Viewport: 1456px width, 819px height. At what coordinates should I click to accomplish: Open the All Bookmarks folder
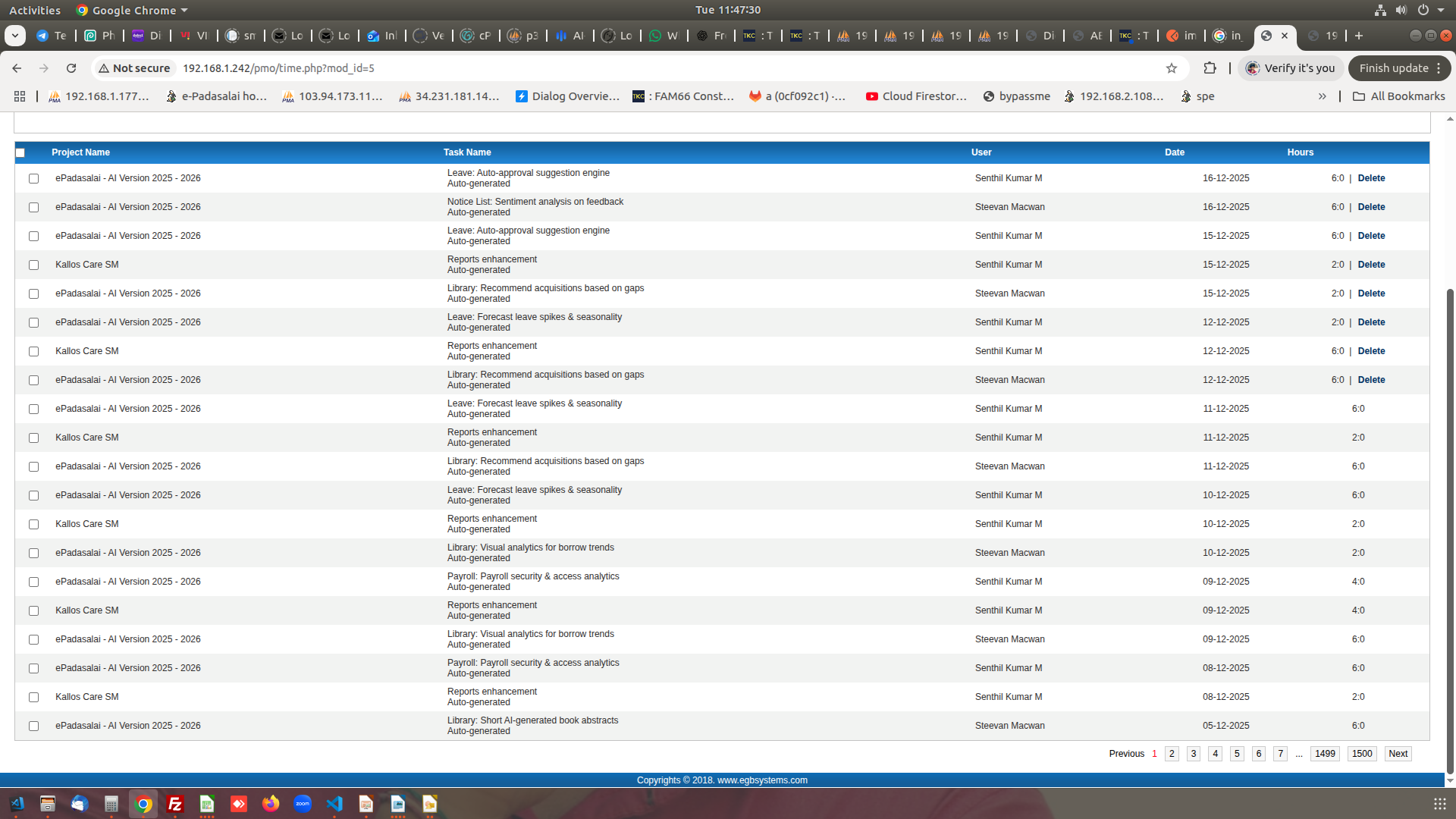(x=1398, y=96)
